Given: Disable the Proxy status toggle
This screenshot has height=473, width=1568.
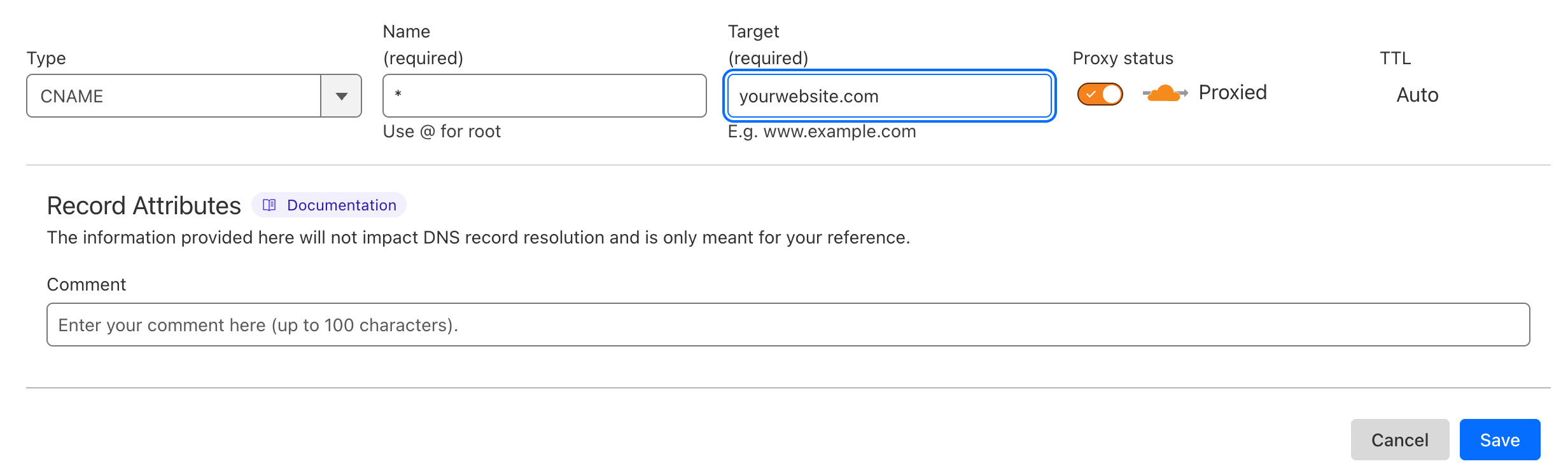Looking at the screenshot, I should click(1100, 94).
